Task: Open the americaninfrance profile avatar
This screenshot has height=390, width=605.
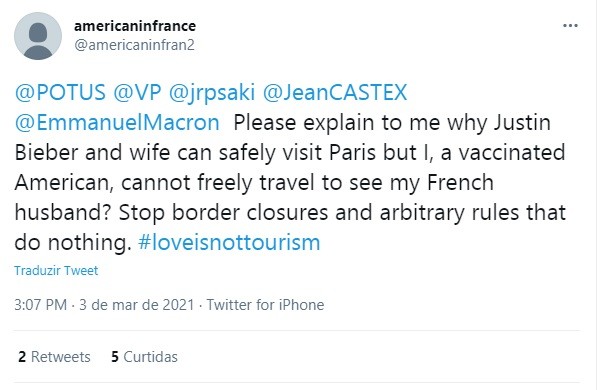Action: point(38,36)
